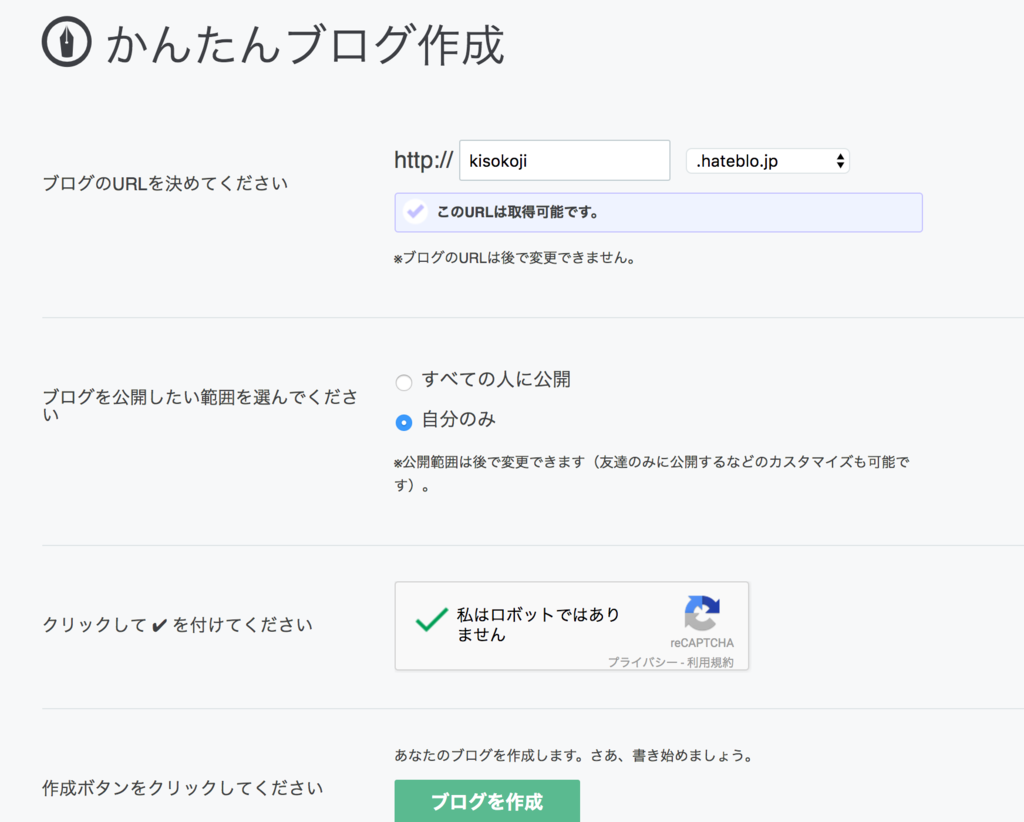Click the checkmark icon in URL availability notice
Image resolution: width=1024 pixels, height=822 pixels.
(415, 212)
